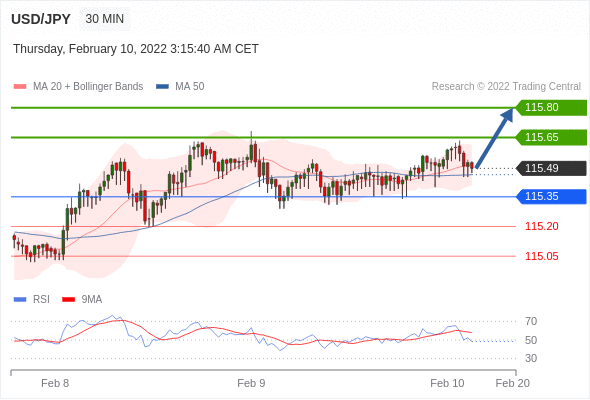Click the 115.05 red support level label
The height and width of the screenshot is (400, 590).
tap(542, 257)
